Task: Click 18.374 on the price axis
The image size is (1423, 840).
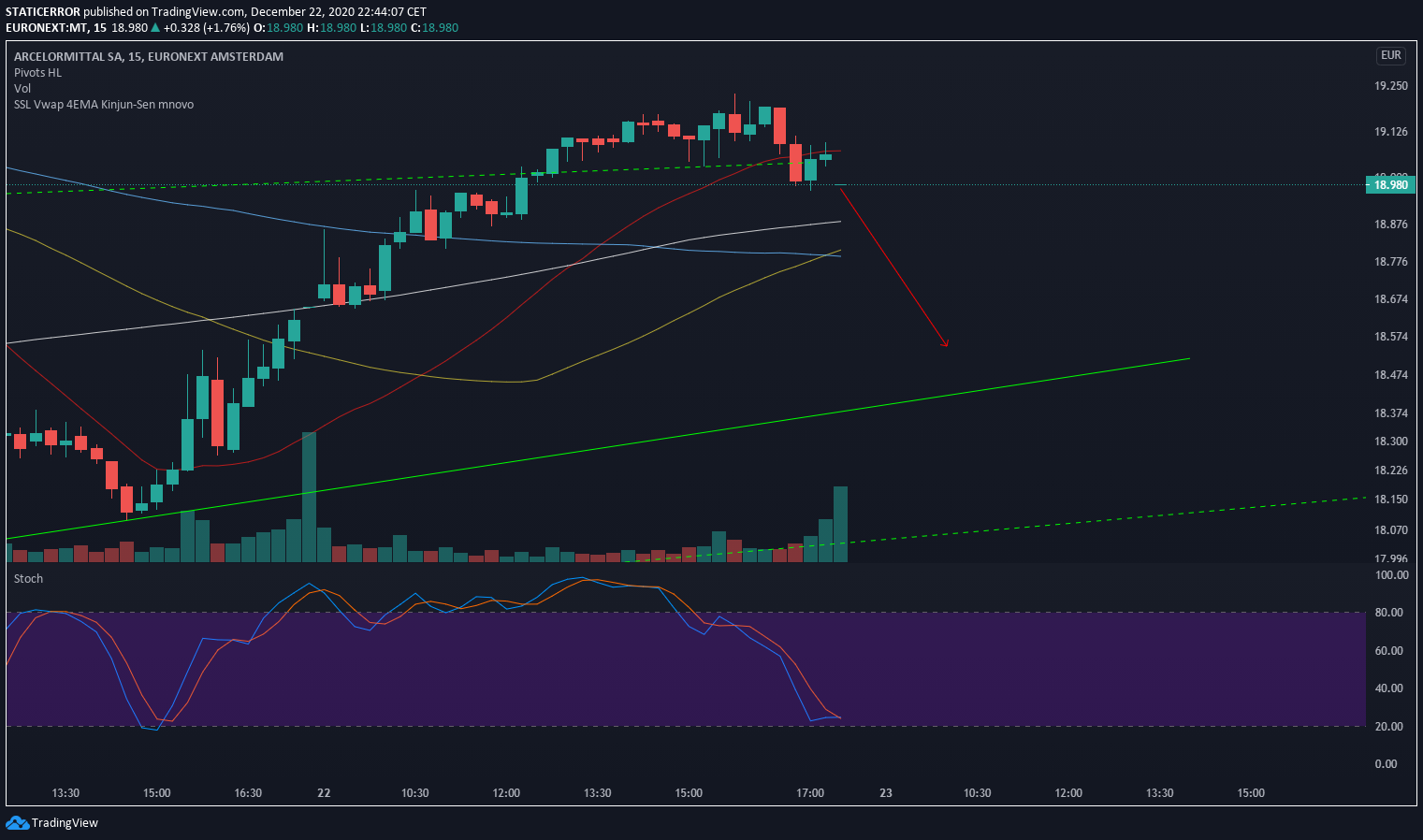Action: pos(1390,413)
